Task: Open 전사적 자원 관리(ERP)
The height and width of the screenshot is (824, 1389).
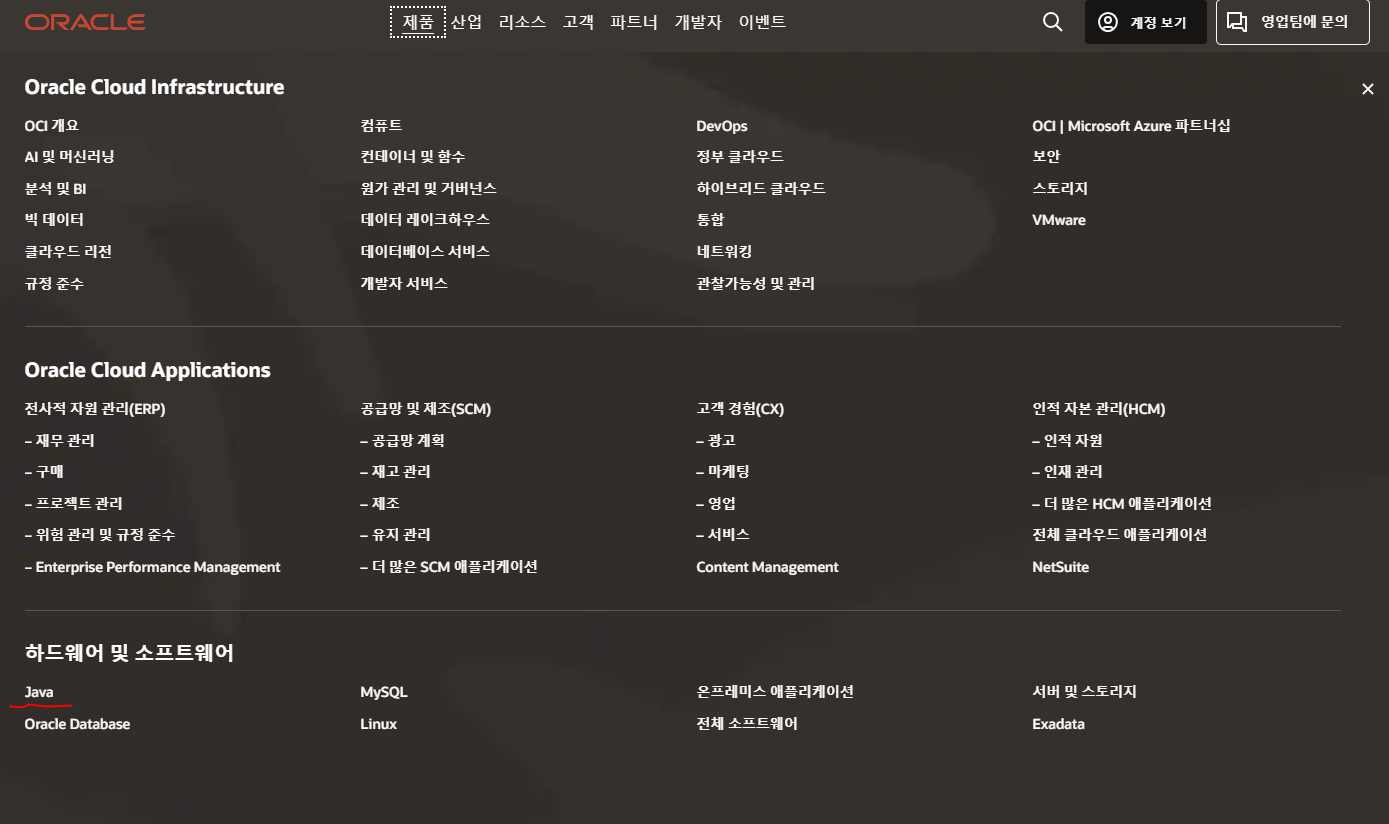Action: tap(95, 409)
